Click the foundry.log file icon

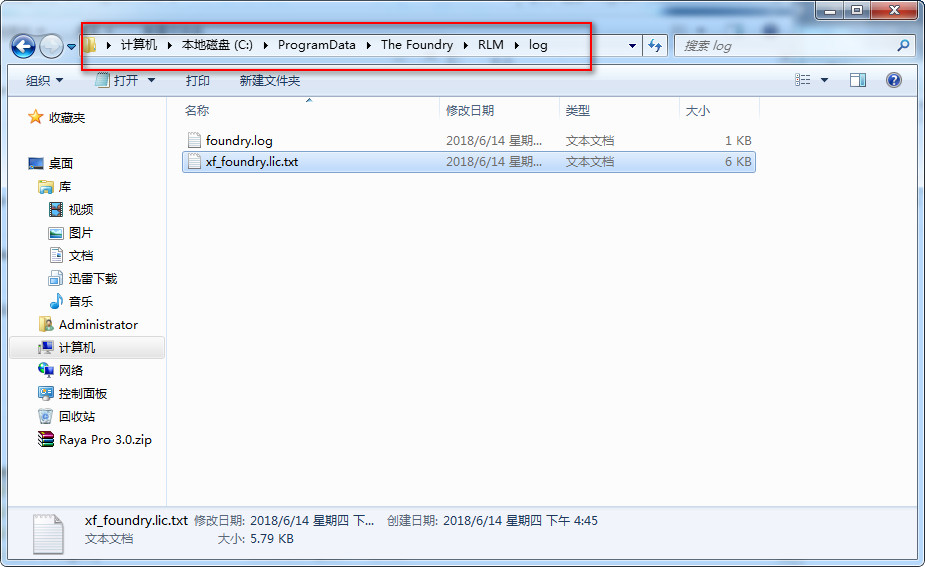[x=194, y=140]
